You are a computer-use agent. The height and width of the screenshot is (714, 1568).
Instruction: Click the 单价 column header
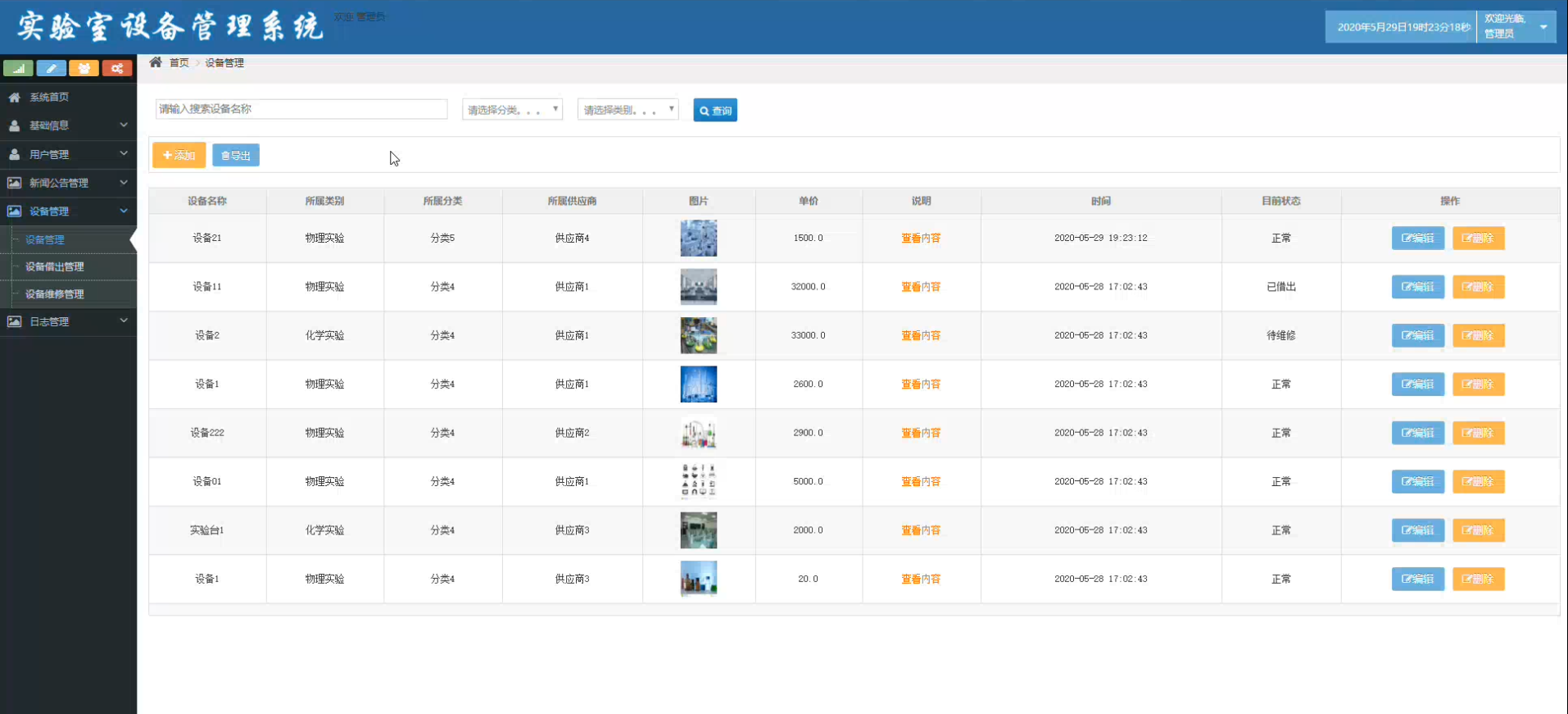(809, 201)
